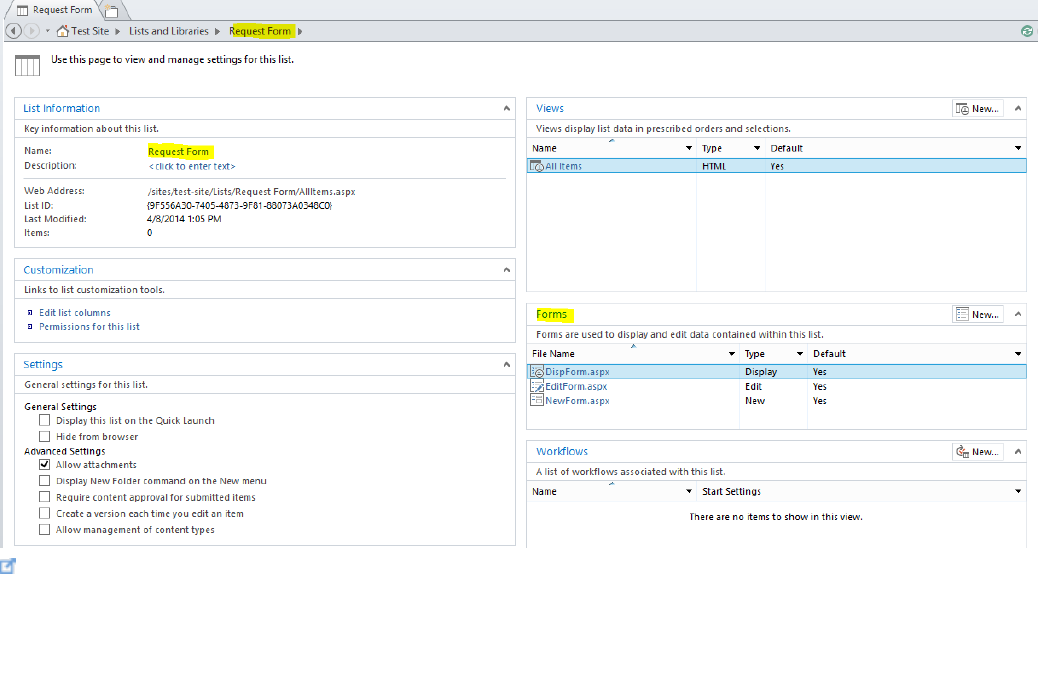This screenshot has height=682, width=1038.
Task: Click the Views panel title
Action: [549, 109]
